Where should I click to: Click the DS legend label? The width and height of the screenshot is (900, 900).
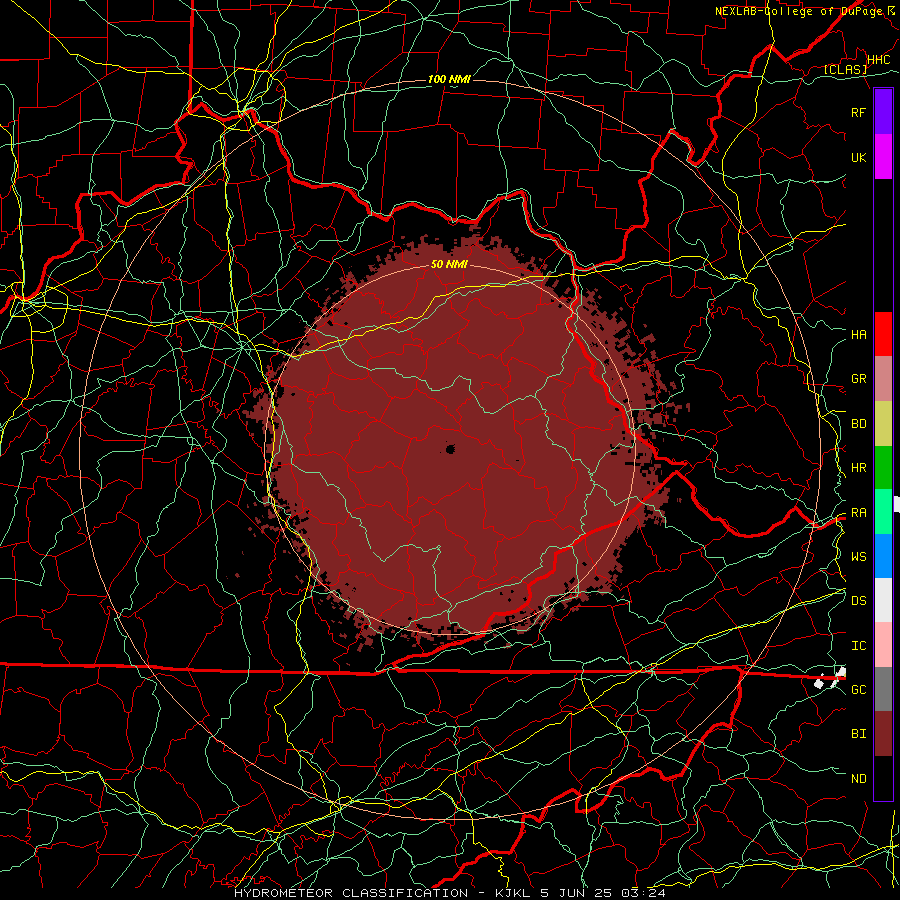pos(859,601)
